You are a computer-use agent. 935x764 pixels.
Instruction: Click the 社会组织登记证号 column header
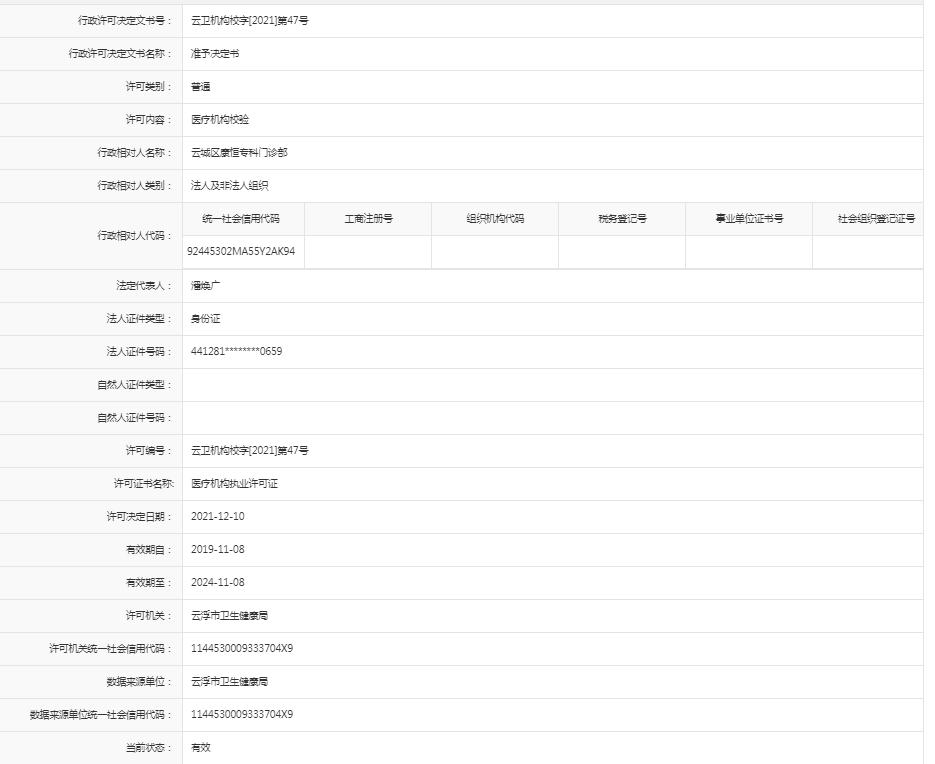(876, 219)
